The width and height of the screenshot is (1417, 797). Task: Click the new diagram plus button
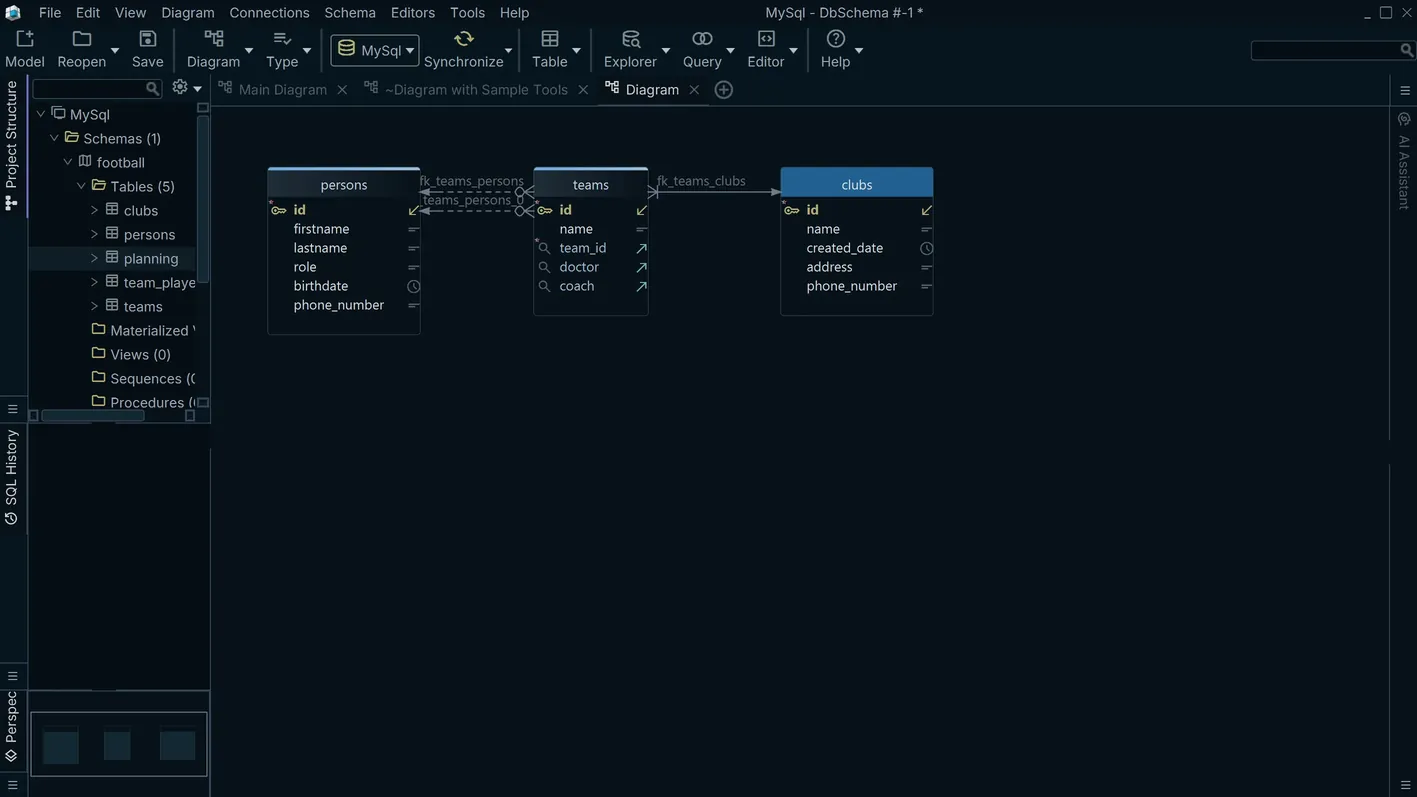click(723, 88)
